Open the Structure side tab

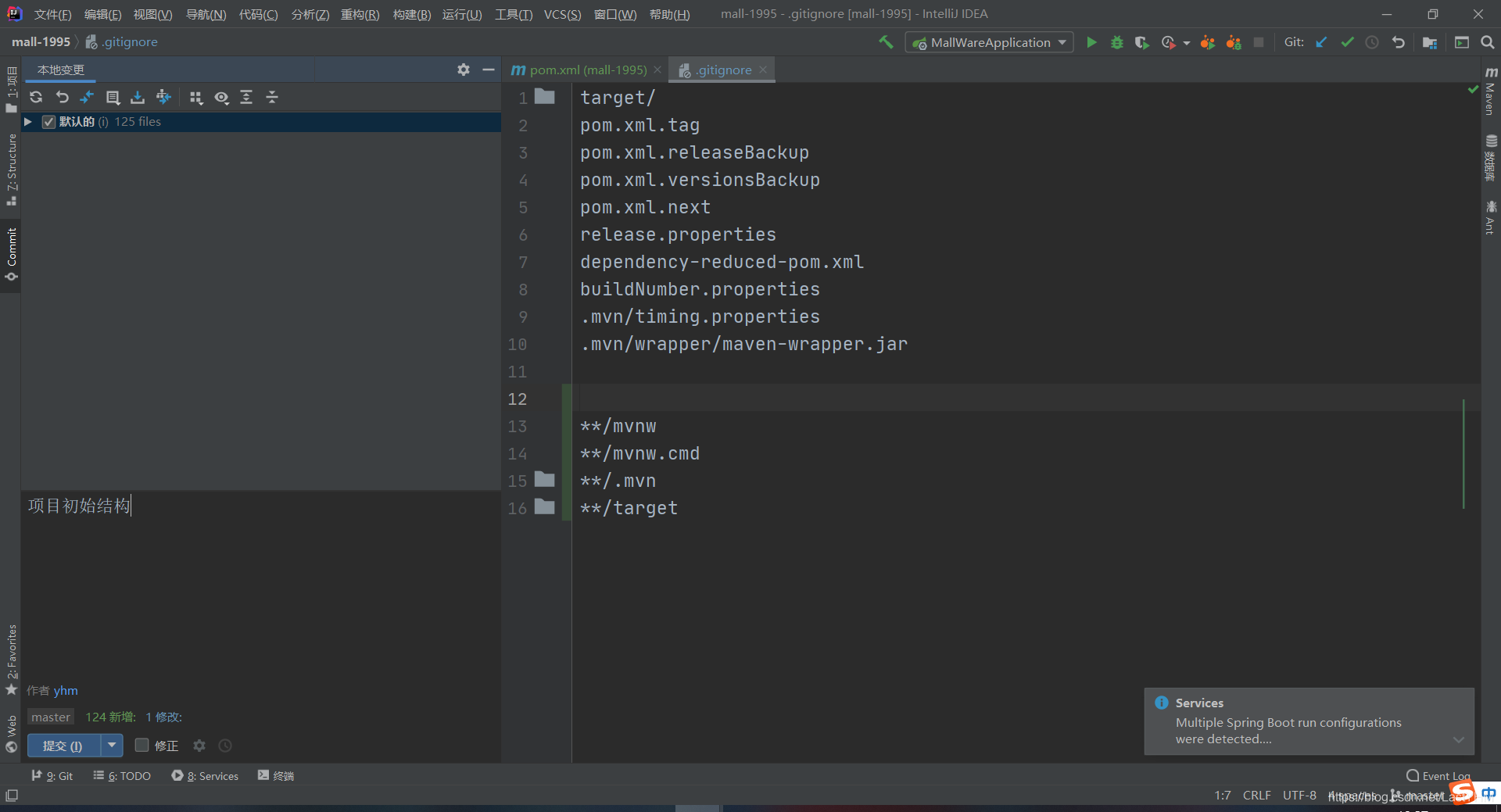point(12,170)
